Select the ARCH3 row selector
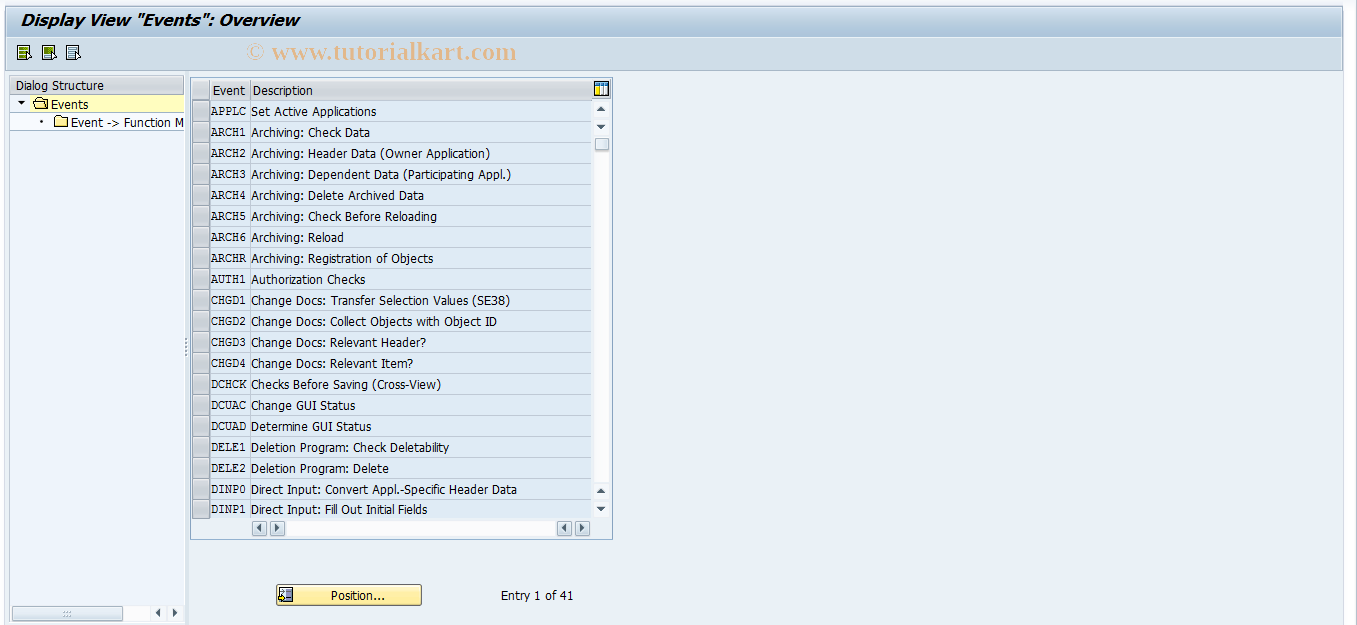Screen dimensions: 1357x625 (x=201, y=174)
